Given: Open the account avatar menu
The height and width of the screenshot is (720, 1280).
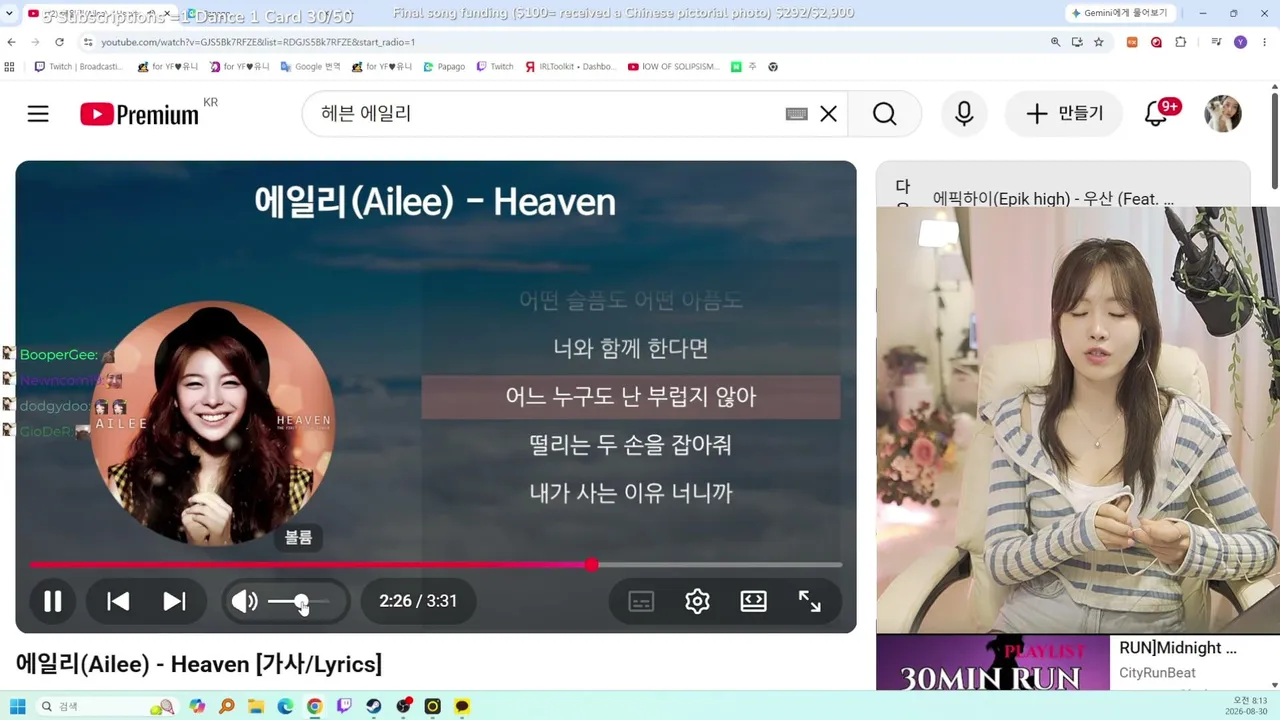Looking at the screenshot, I should tap(1223, 114).
